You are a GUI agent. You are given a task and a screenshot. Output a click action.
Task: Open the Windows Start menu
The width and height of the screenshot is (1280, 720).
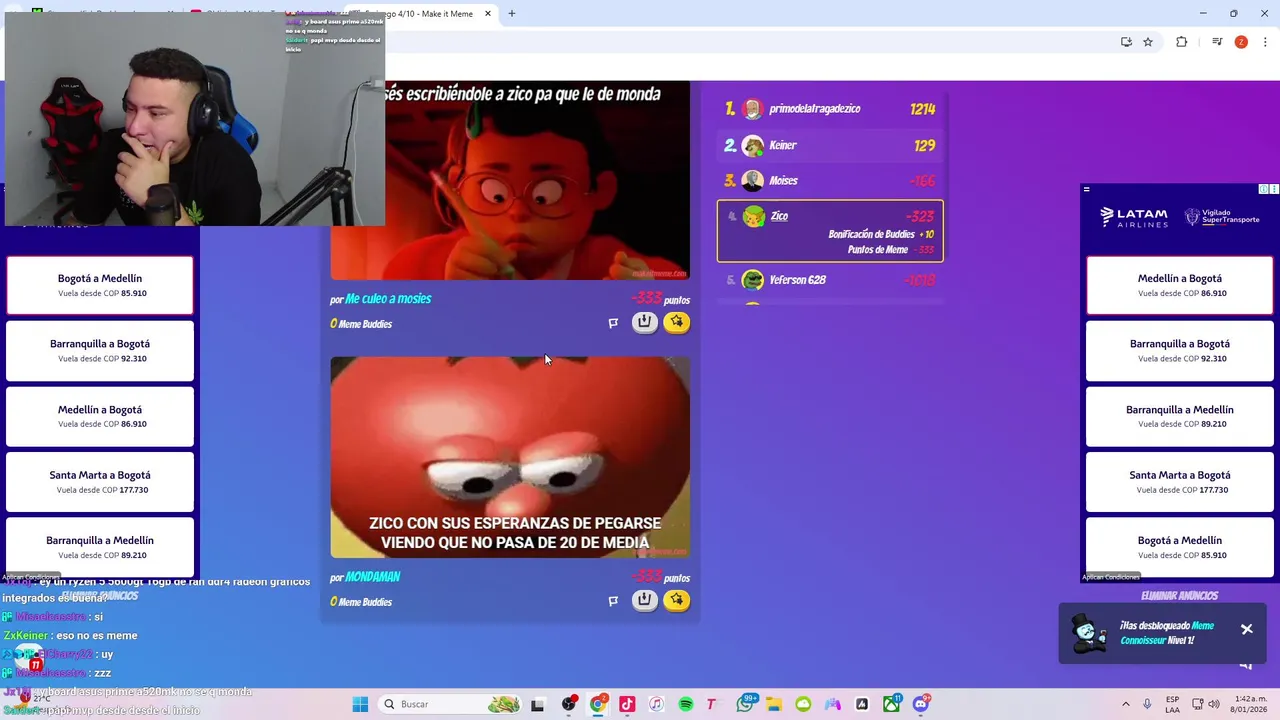click(x=360, y=704)
